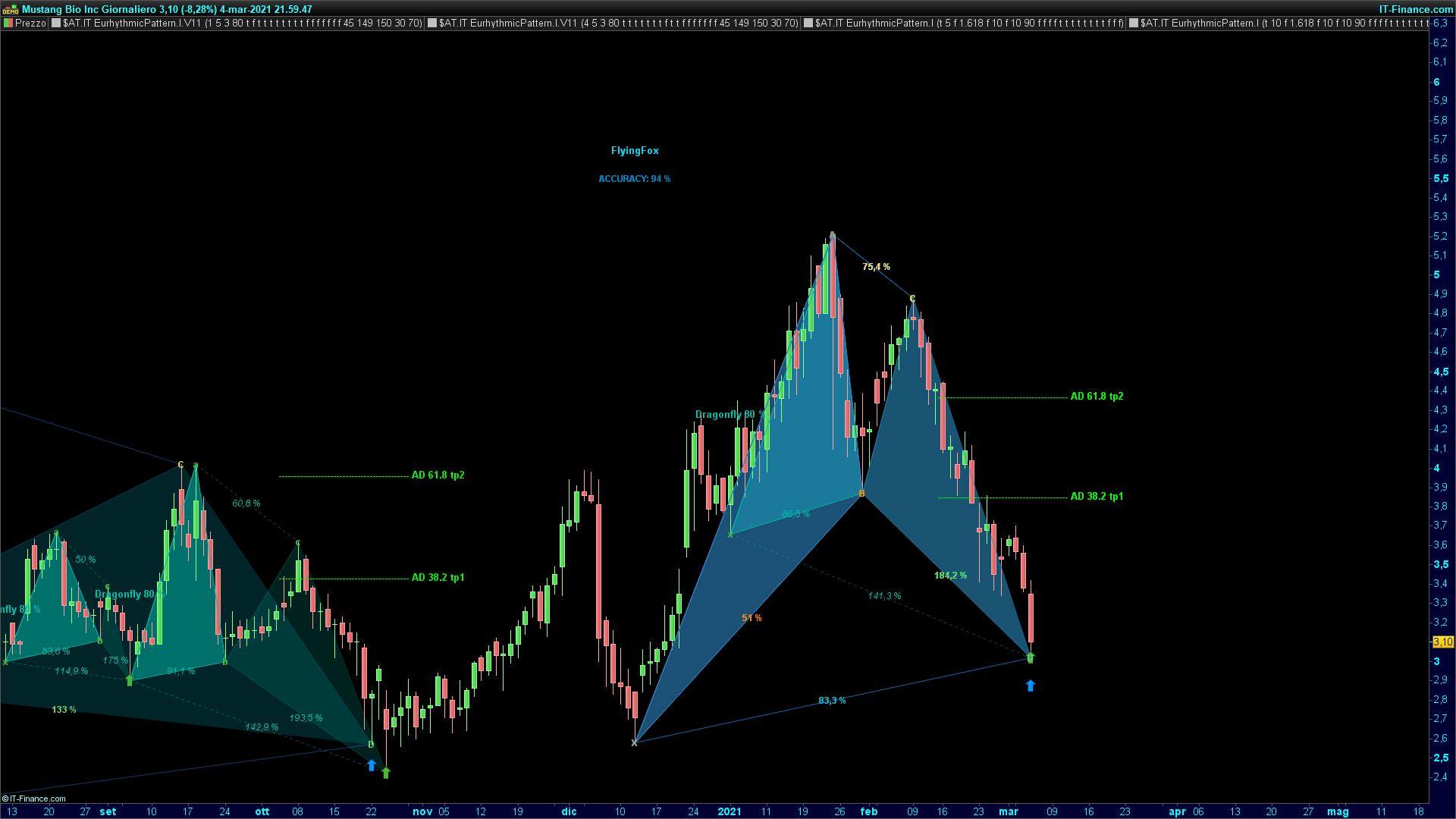Image resolution: width=1456 pixels, height=819 pixels.
Task: Click the blue up arrow below March candle
Action: pos(1030,686)
